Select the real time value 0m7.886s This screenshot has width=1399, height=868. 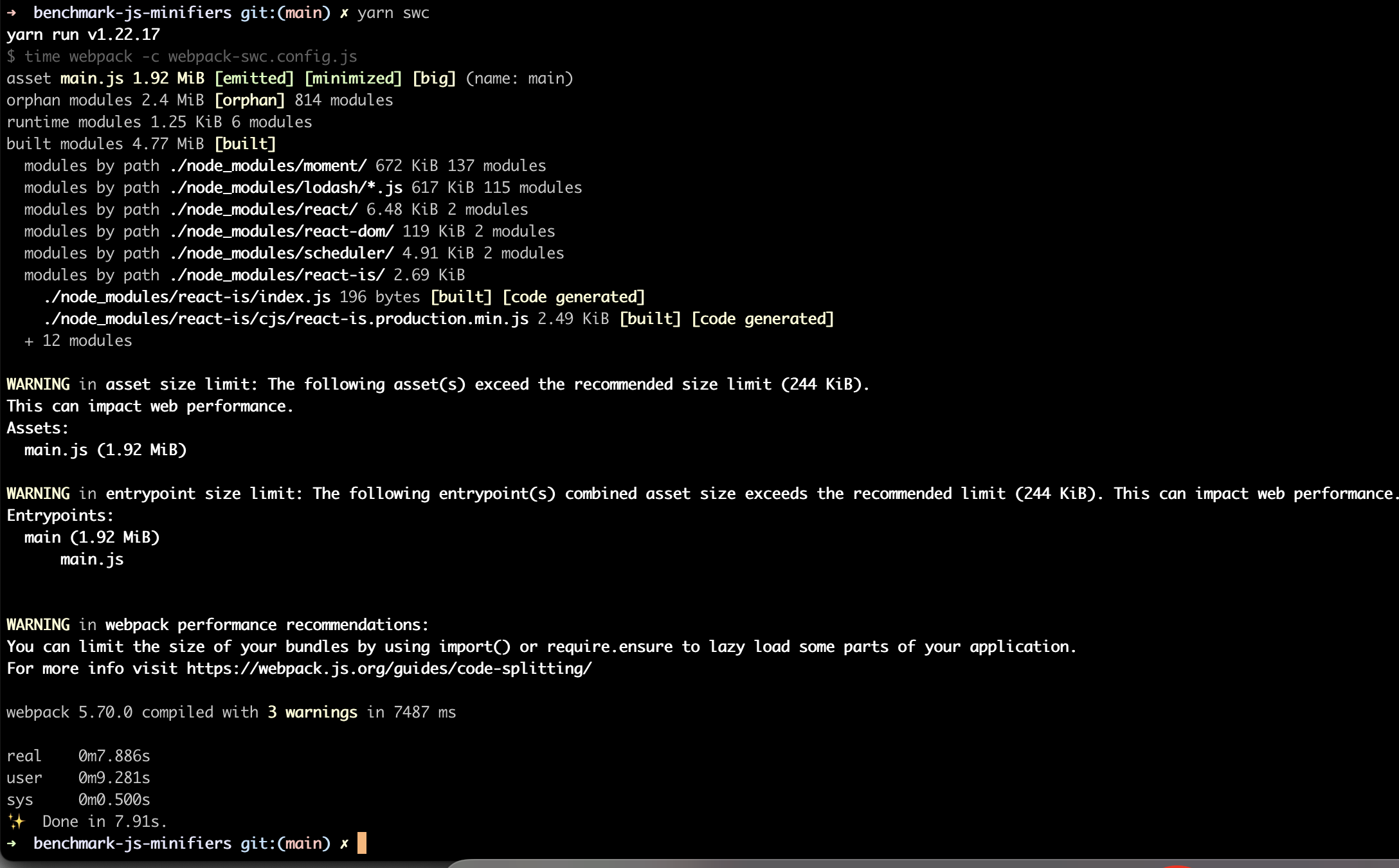point(113,755)
